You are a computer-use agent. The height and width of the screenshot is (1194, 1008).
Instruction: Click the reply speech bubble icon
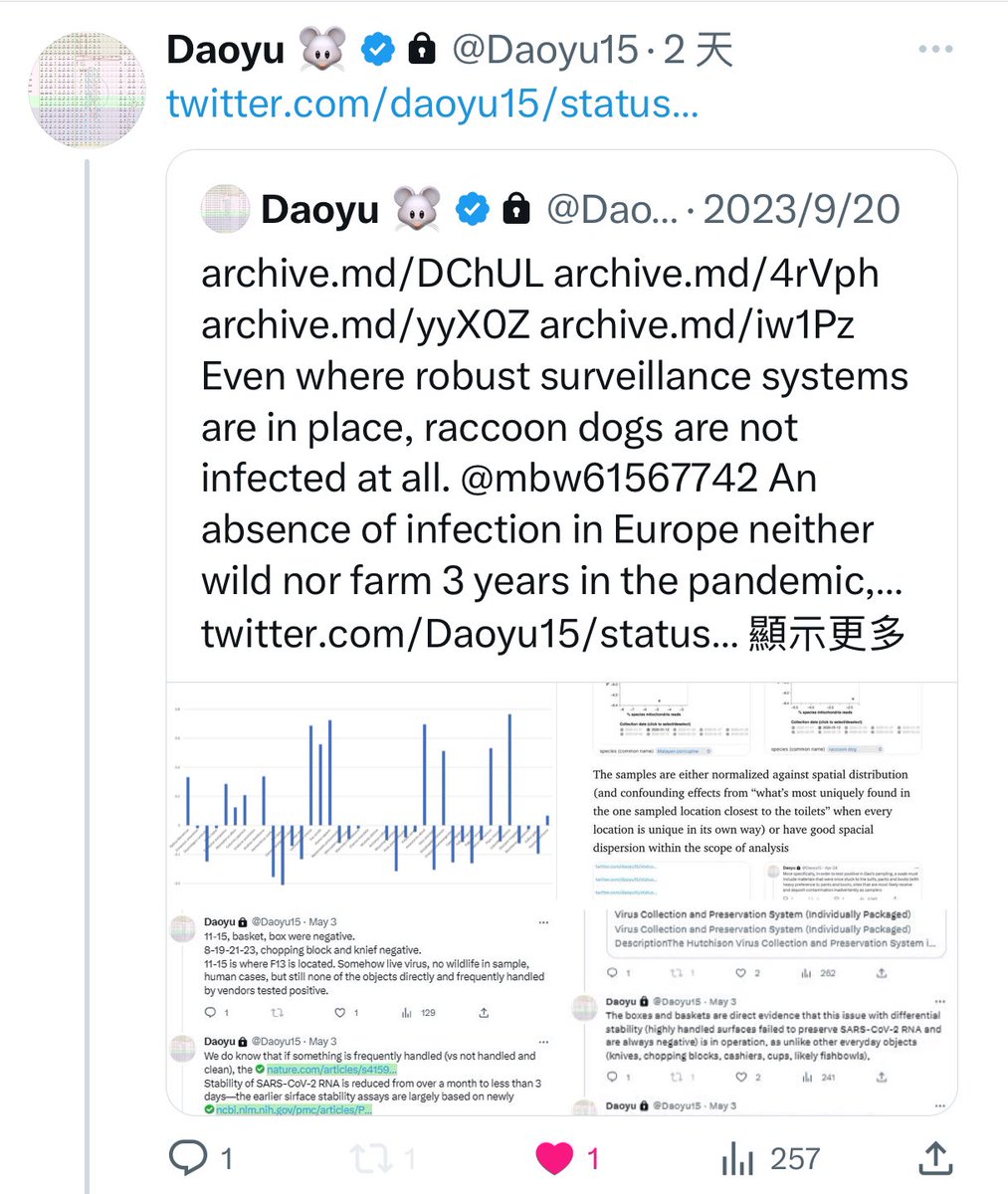(188, 1157)
